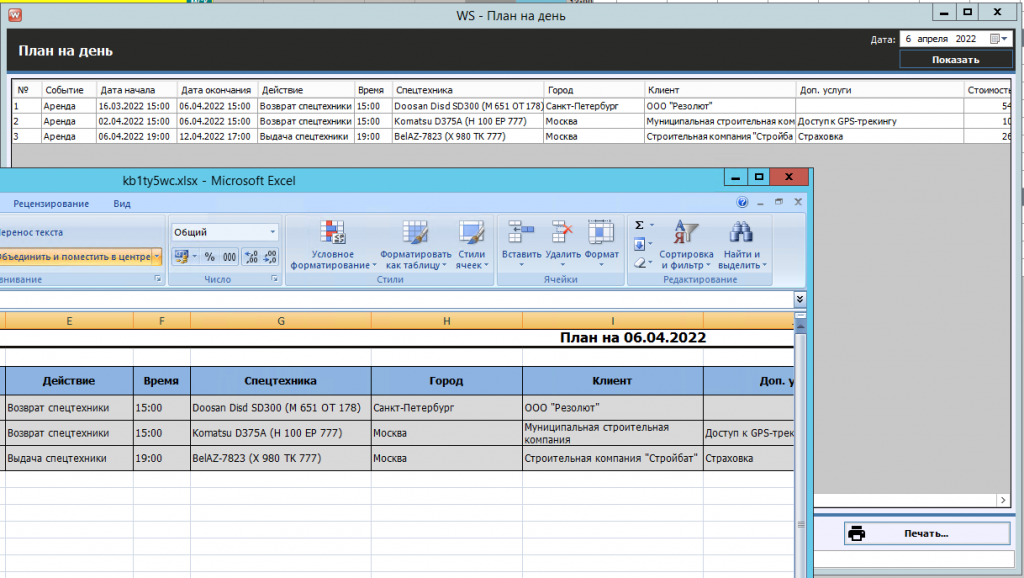Screen dimensions: 1024x578
Task: Select Excel column H header
Action: tap(447, 321)
